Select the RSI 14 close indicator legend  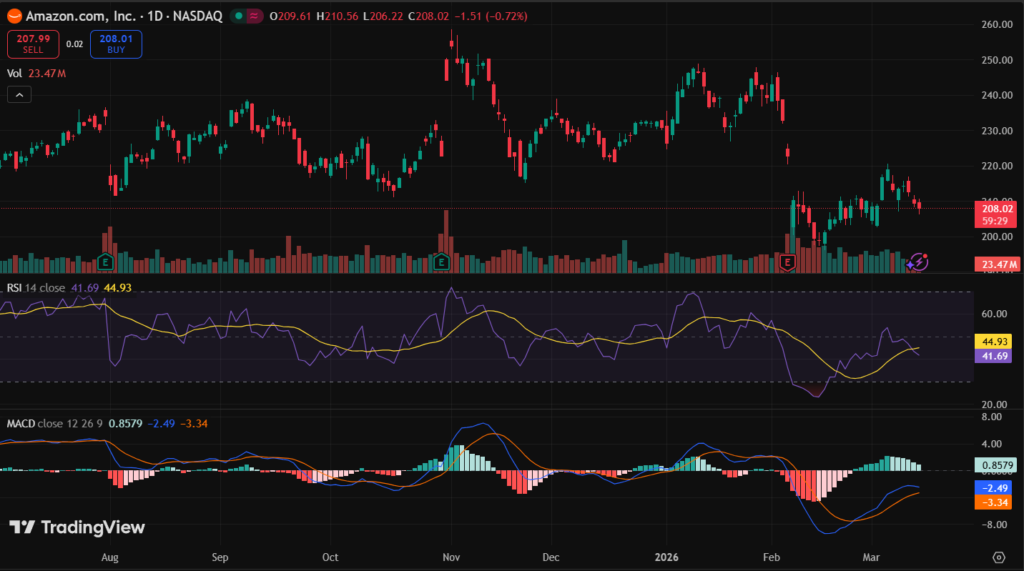coord(35,288)
